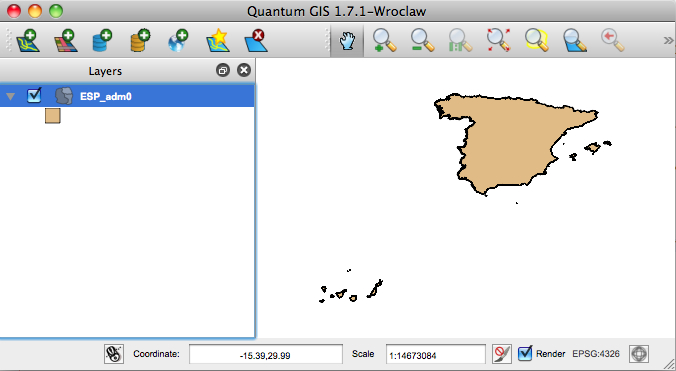The height and width of the screenshot is (371, 676).
Task: Click the Scale input field
Action: coord(435,354)
